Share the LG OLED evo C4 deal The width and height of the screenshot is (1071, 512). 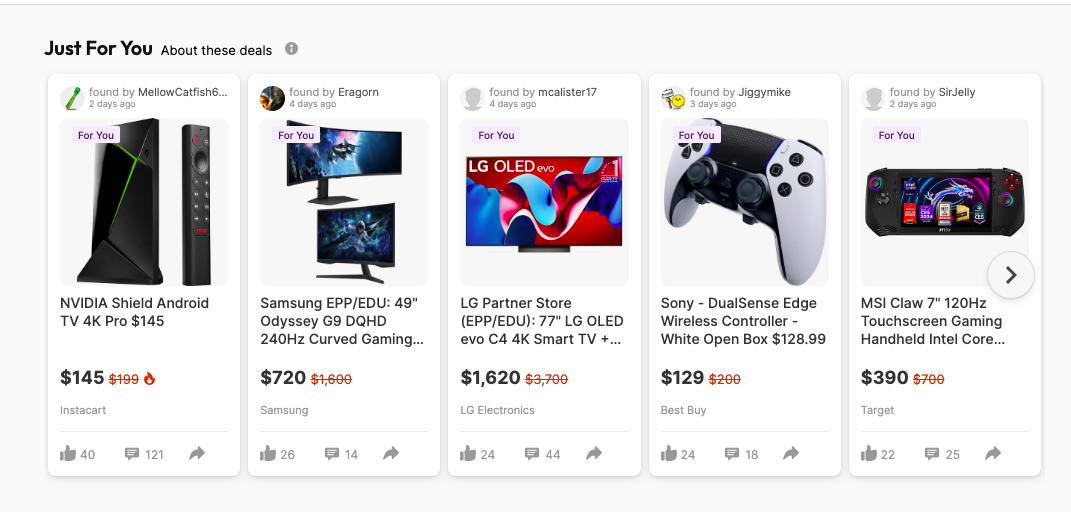pyautogui.click(x=594, y=454)
